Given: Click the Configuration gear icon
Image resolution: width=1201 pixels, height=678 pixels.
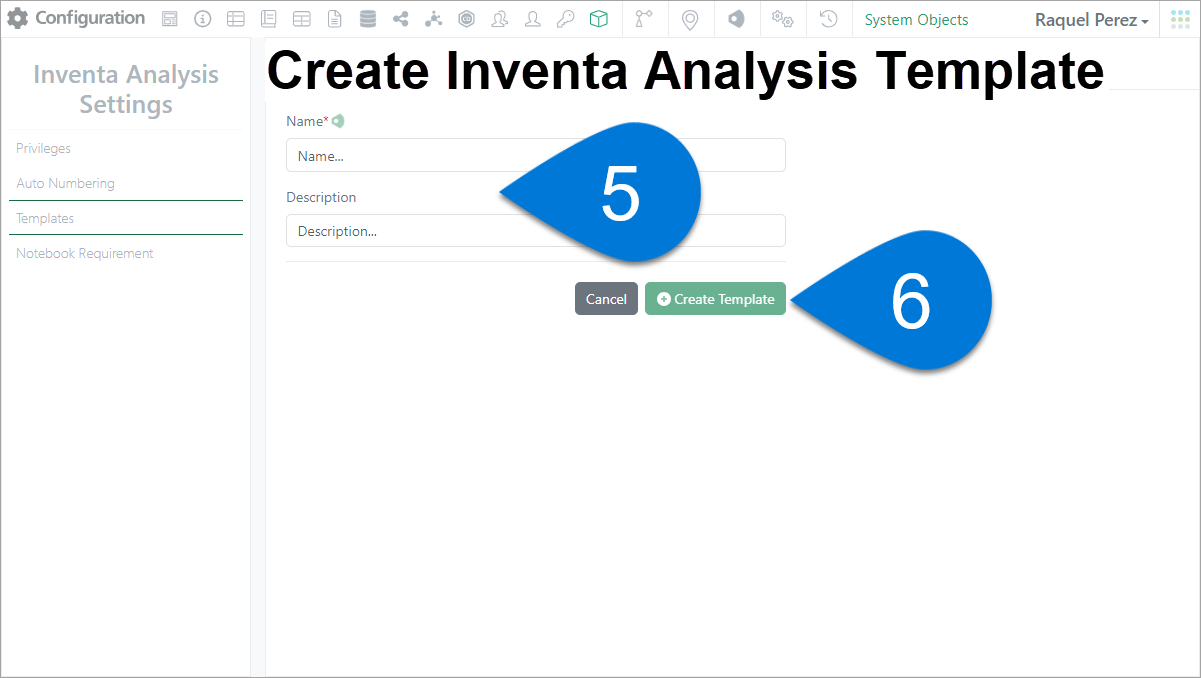Looking at the screenshot, I should [18, 19].
